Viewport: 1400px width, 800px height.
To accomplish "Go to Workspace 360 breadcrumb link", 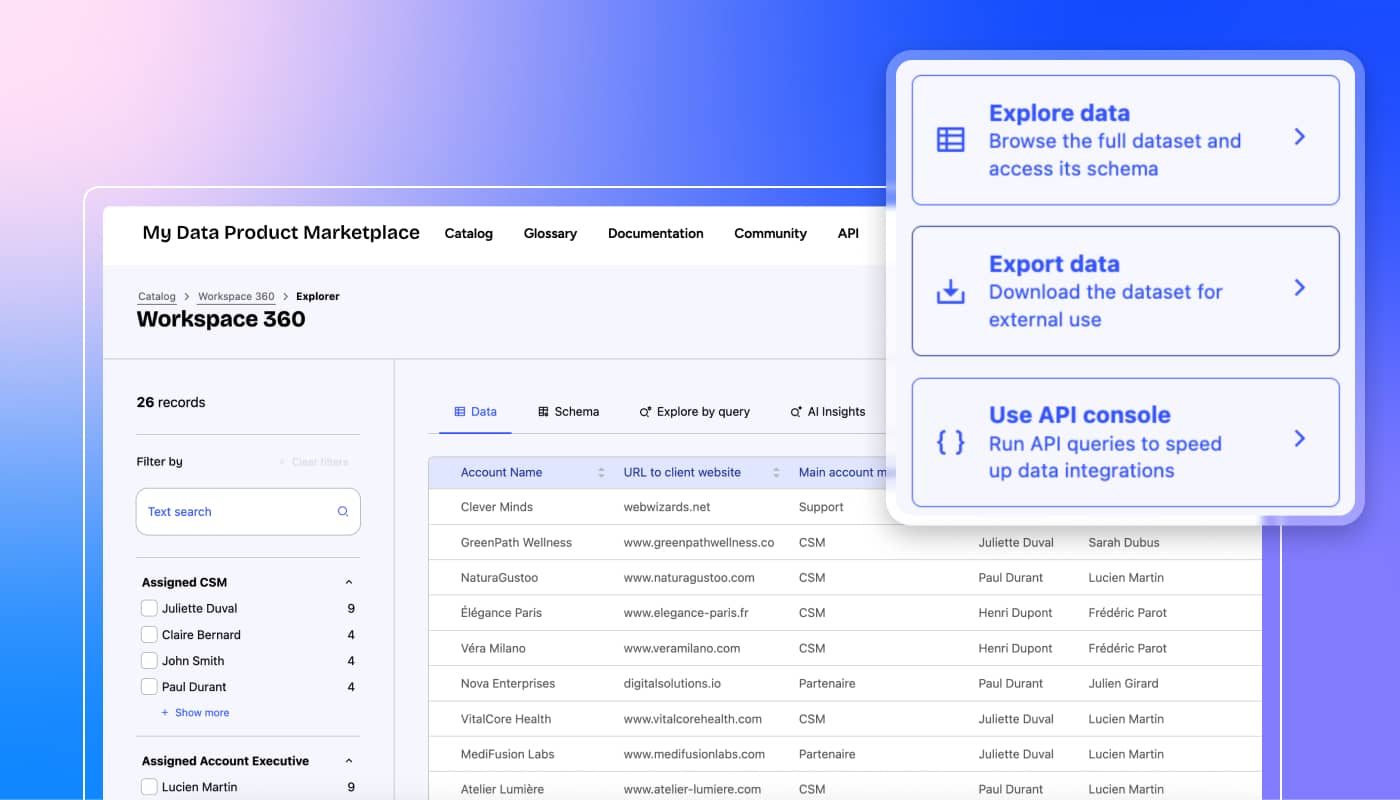I will tap(236, 296).
